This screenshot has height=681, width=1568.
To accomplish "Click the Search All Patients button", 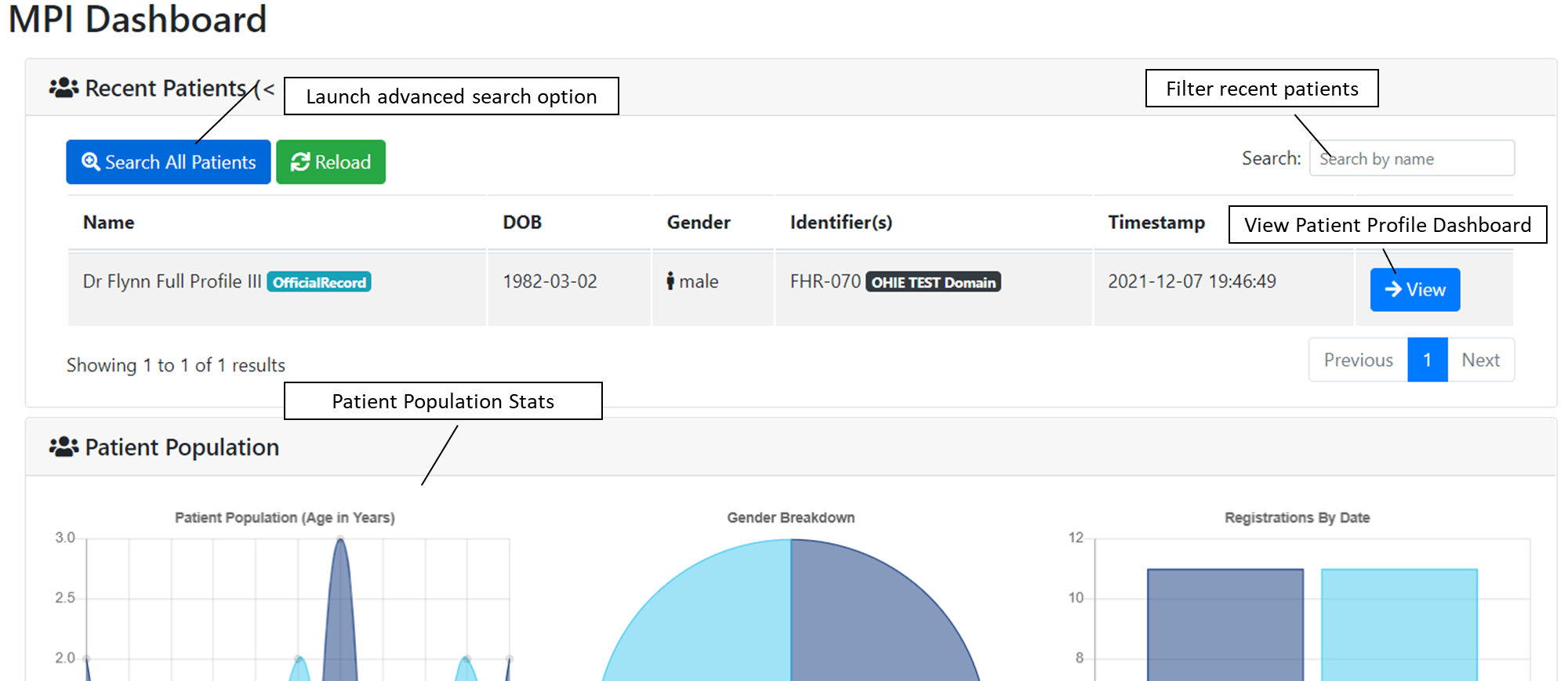I will pyautogui.click(x=169, y=162).
